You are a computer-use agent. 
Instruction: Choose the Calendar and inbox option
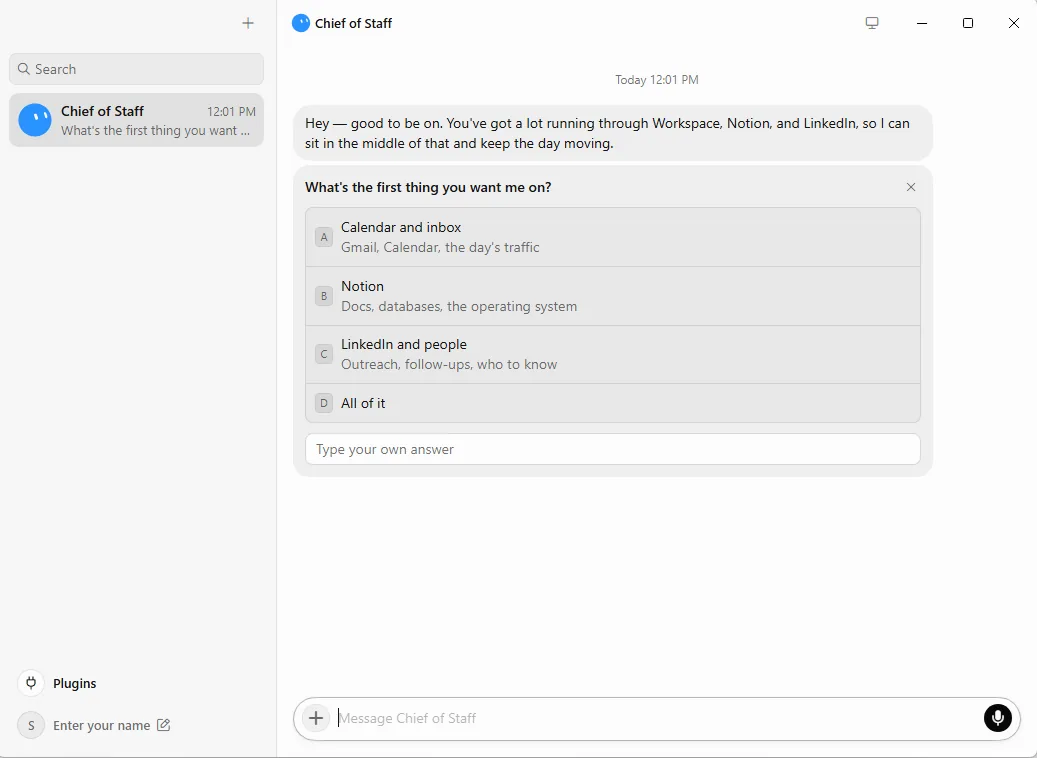point(612,237)
